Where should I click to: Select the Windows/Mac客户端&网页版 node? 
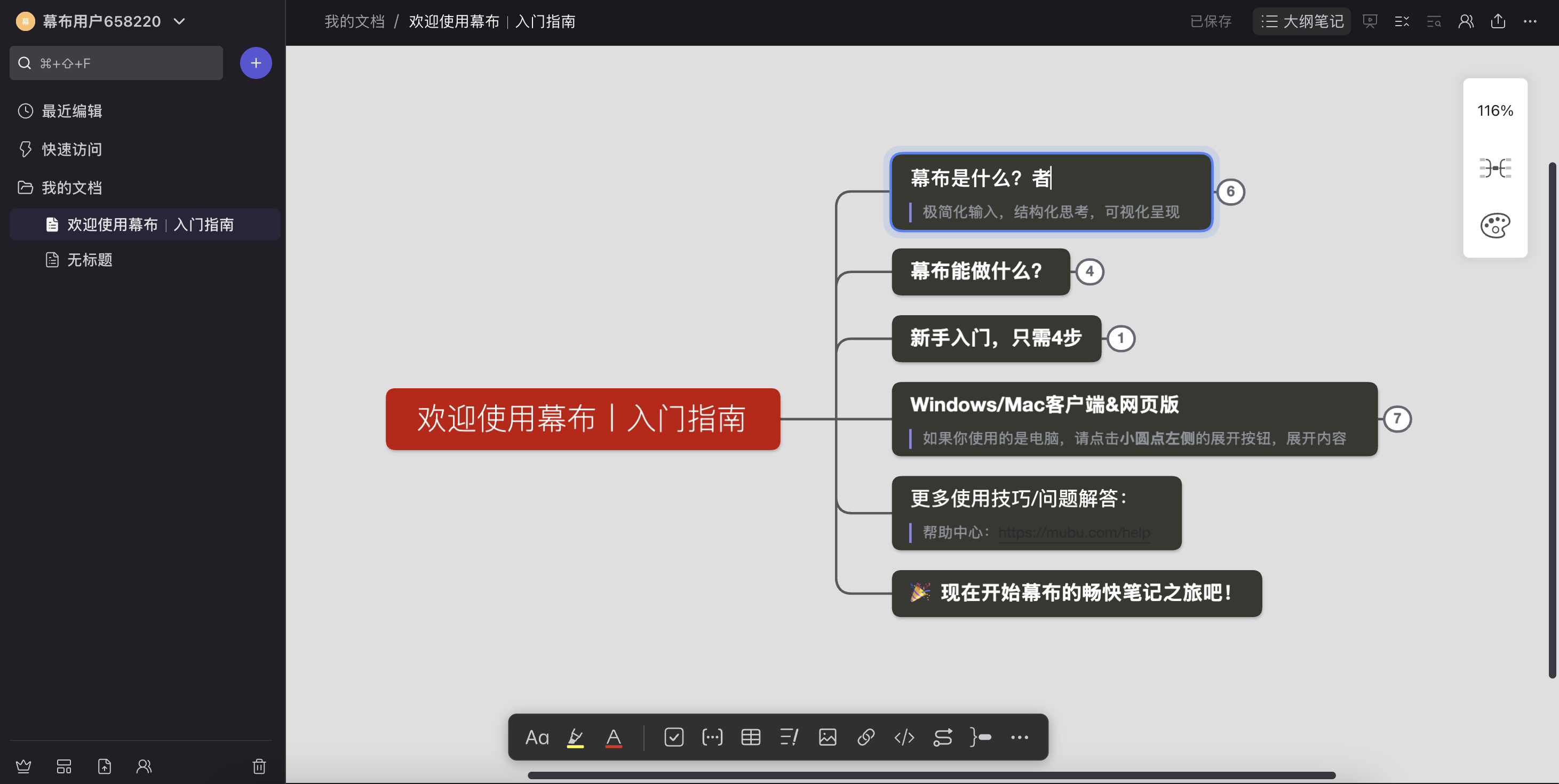[x=1134, y=419]
